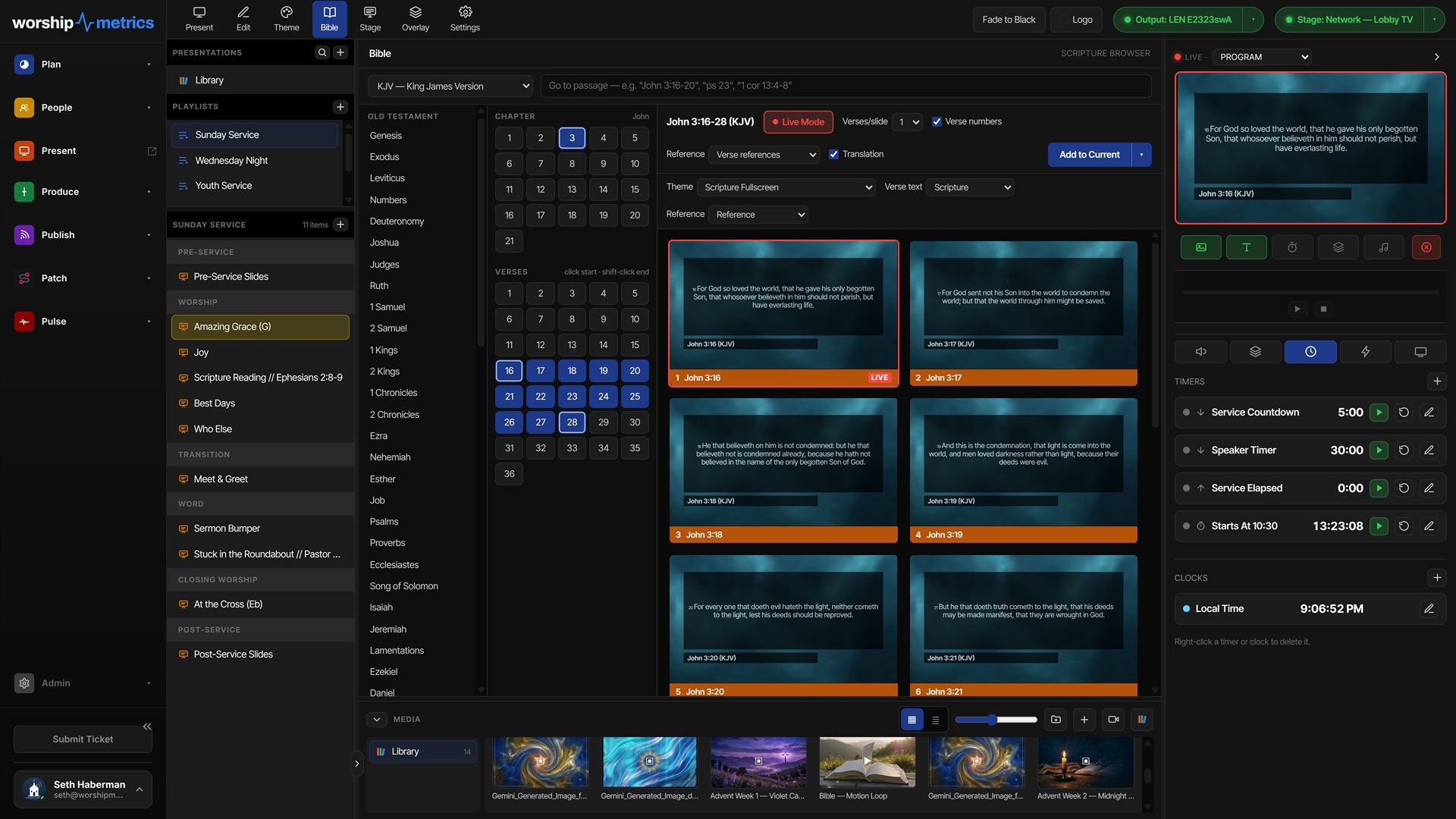Screen dimensions: 1456x819
Task: Toggle the Translation checkbox
Action: pos(833,155)
